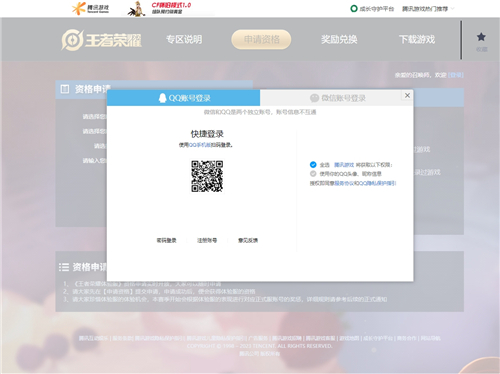Click the 资格申请 panel header icon

click(65, 89)
